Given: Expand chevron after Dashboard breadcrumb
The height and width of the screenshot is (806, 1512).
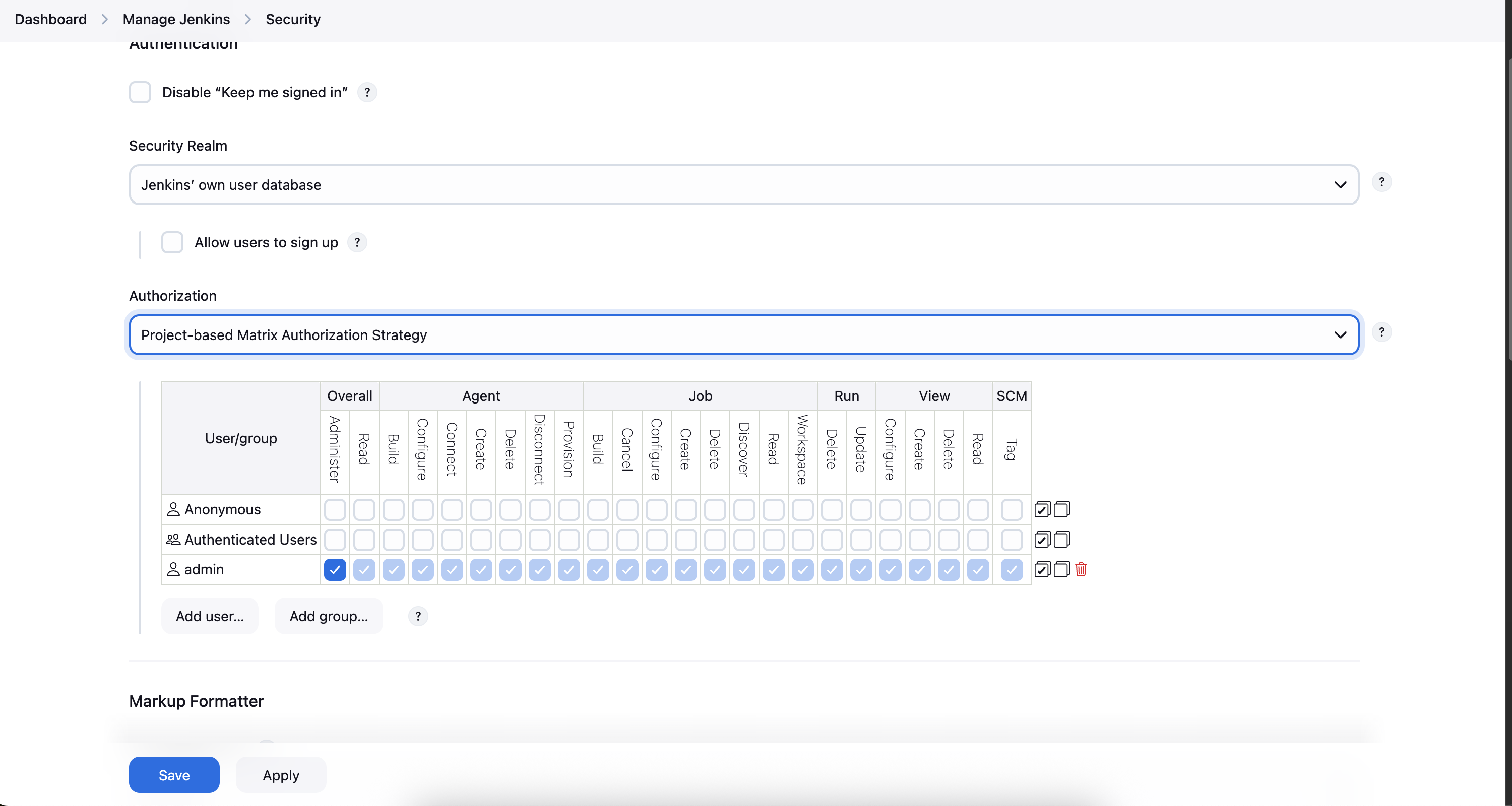Looking at the screenshot, I should point(104,19).
